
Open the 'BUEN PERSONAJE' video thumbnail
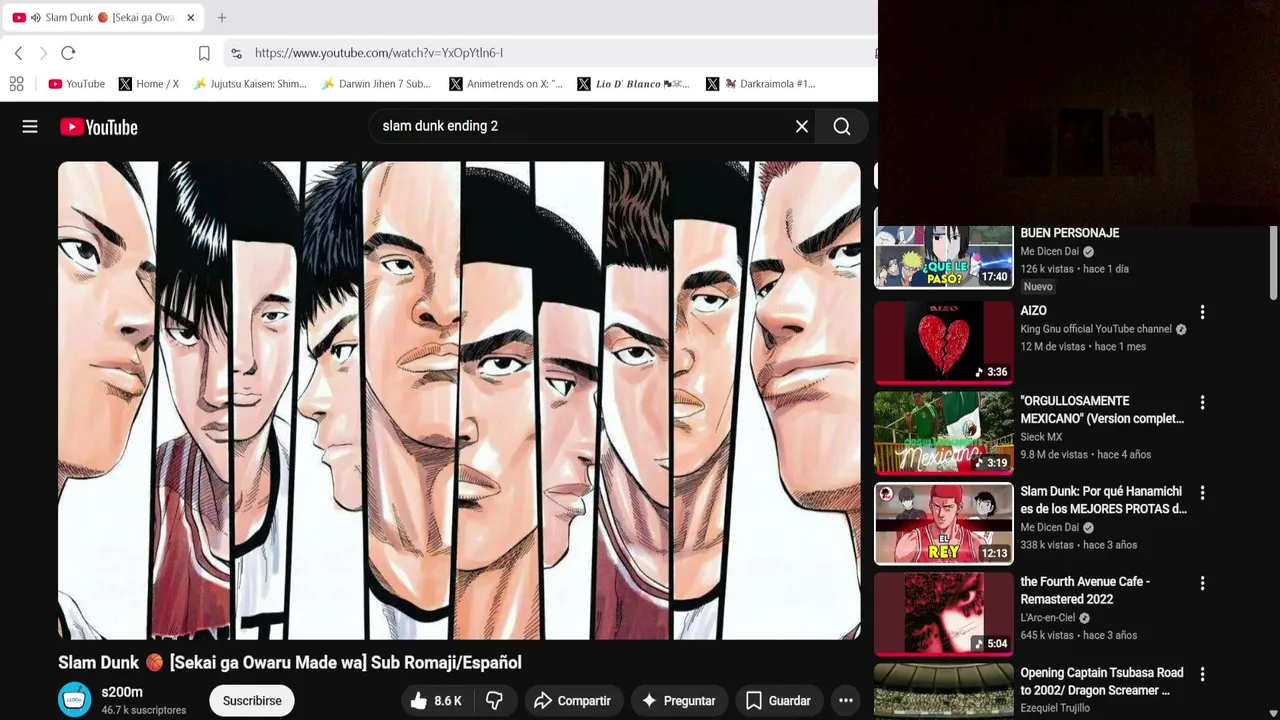(x=944, y=255)
